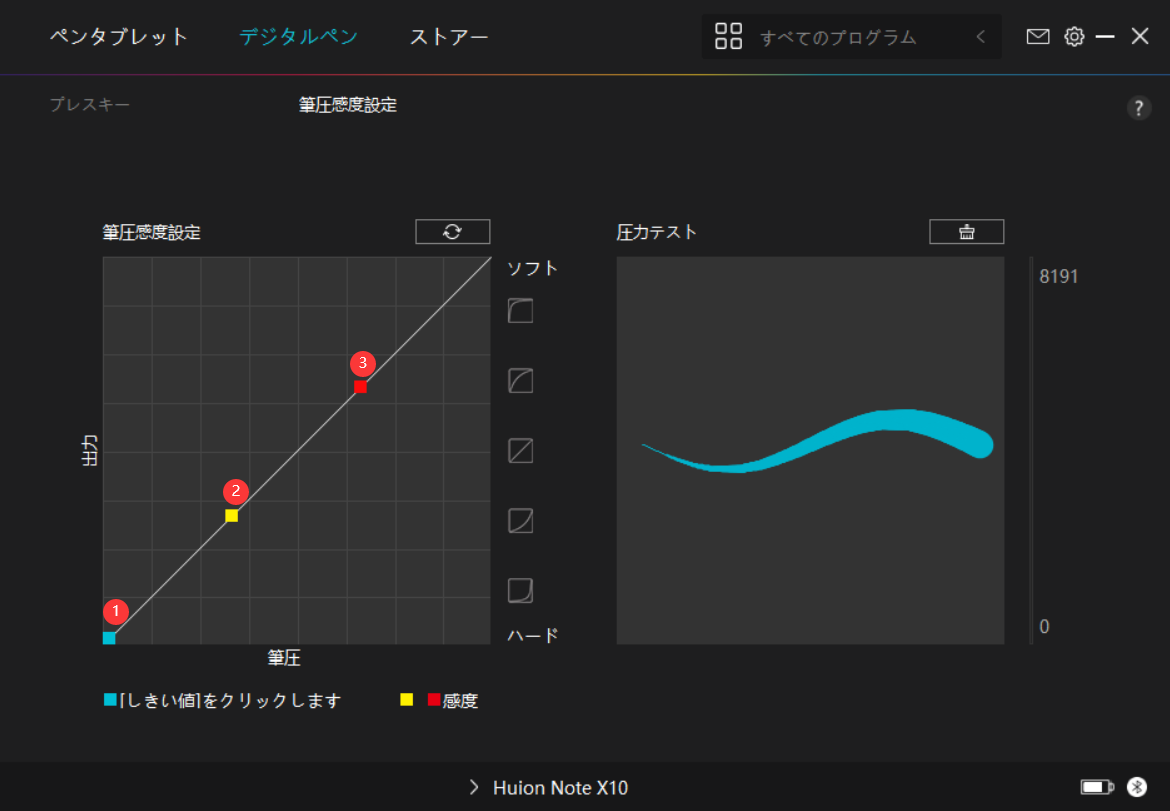Image resolution: width=1170 pixels, height=811 pixels.
Task: Click the red sensitivity control point
Action: coord(360,387)
